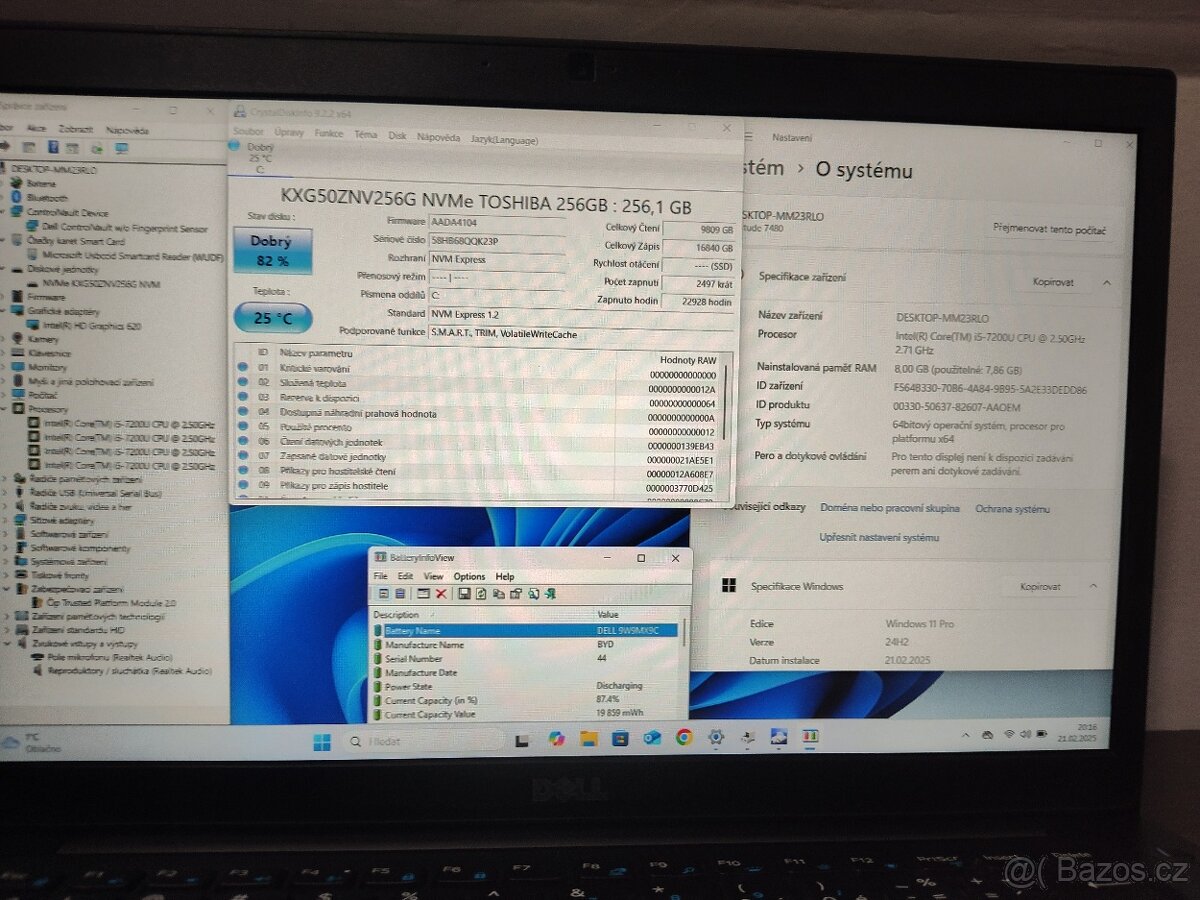This screenshot has width=1200, height=900.
Task: Click the copy selected items icon in BatteryInfoView
Action: 499,593
